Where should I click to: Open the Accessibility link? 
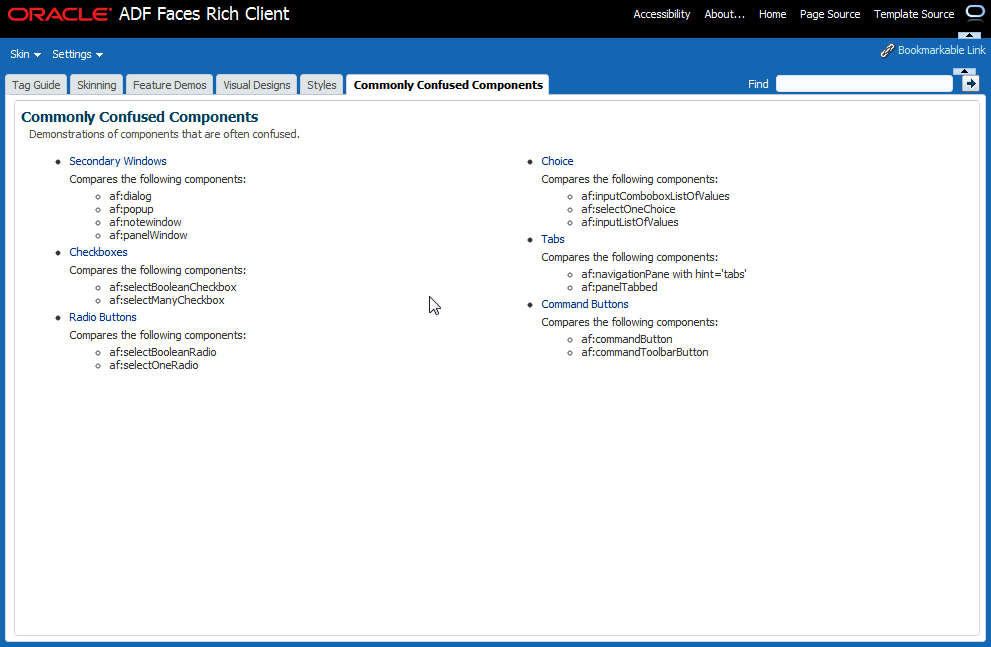click(x=662, y=14)
